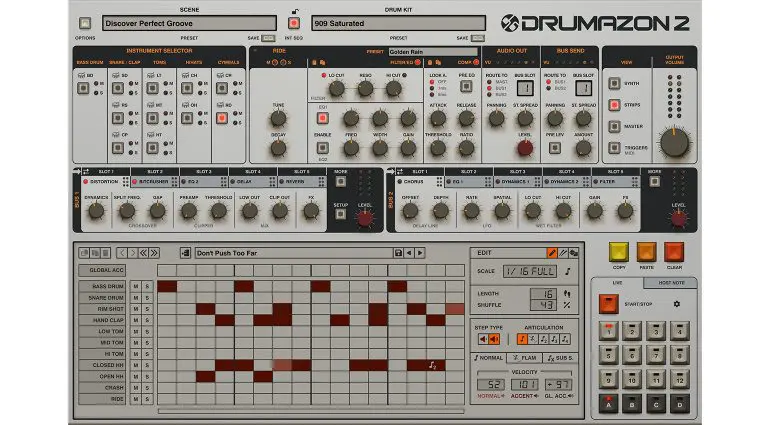770x425 pixels.
Task: Click the Options button at top left
Action: (x=86, y=22)
